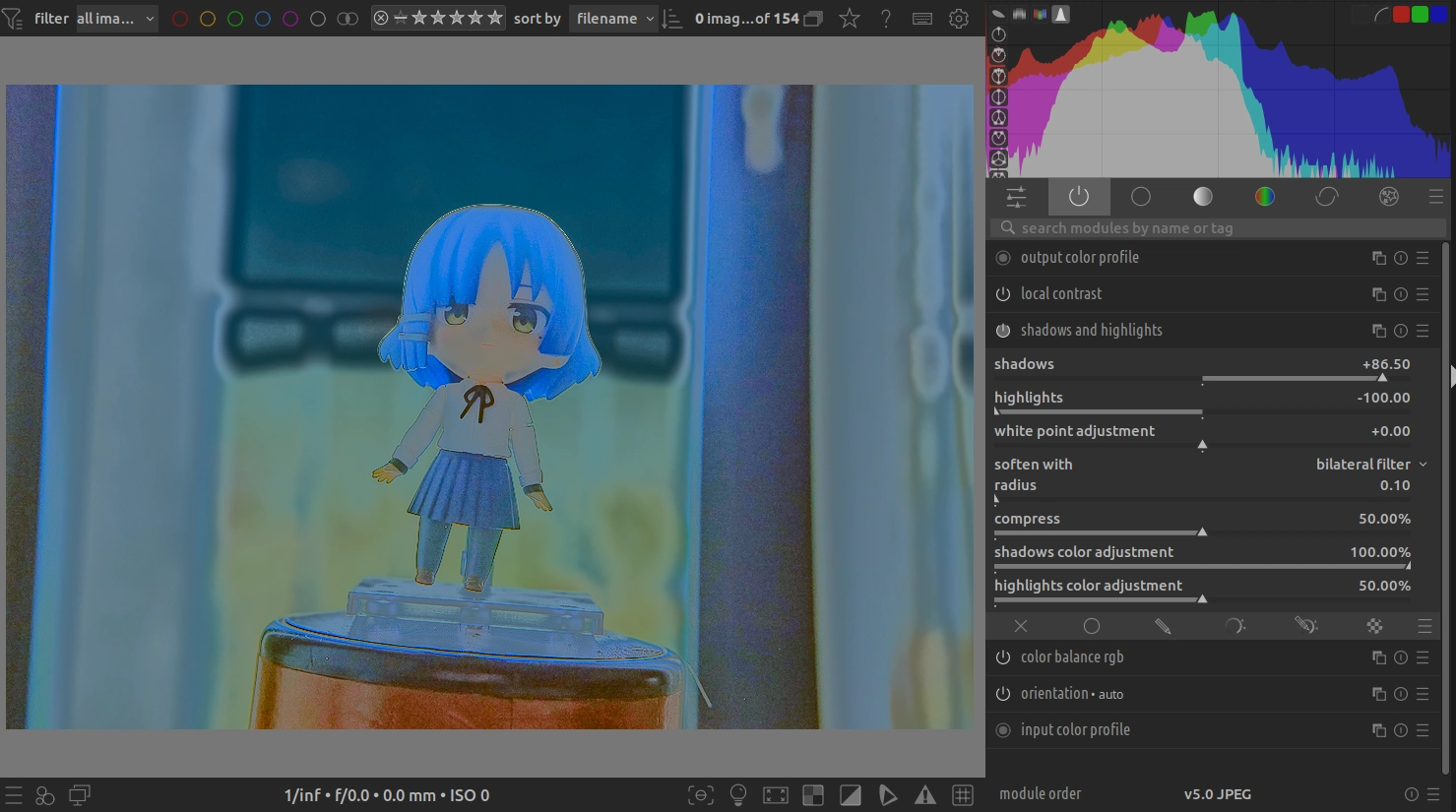The width and height of the screenshot is (1456, 812).
Task: Toggle the sort order direction icon
Action: tap(672, 19)
